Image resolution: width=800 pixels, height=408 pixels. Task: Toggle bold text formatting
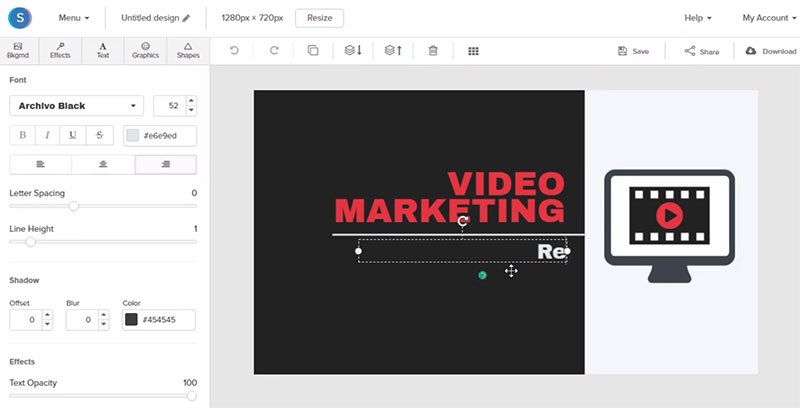click(22, 136)
